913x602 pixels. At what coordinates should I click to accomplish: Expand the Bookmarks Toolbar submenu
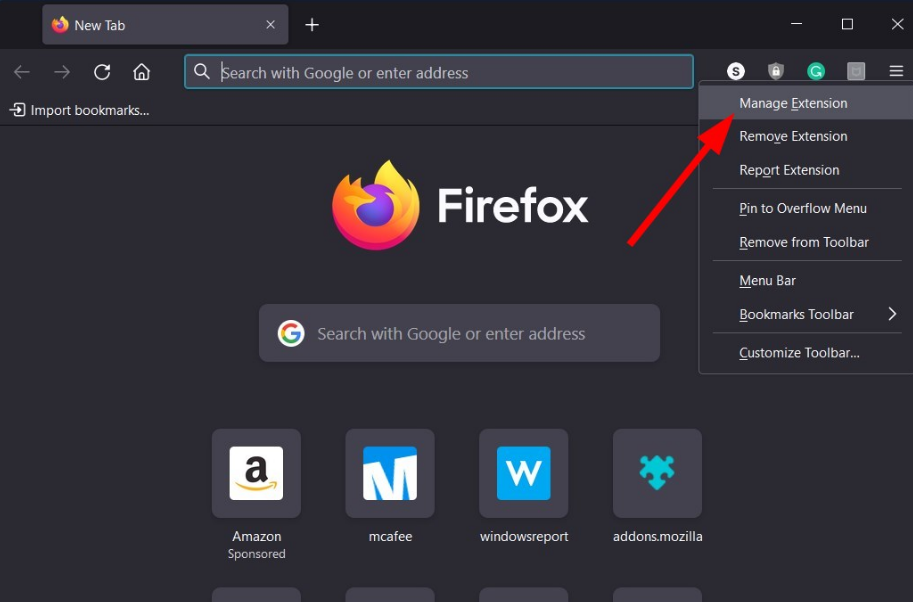point(806,314)
